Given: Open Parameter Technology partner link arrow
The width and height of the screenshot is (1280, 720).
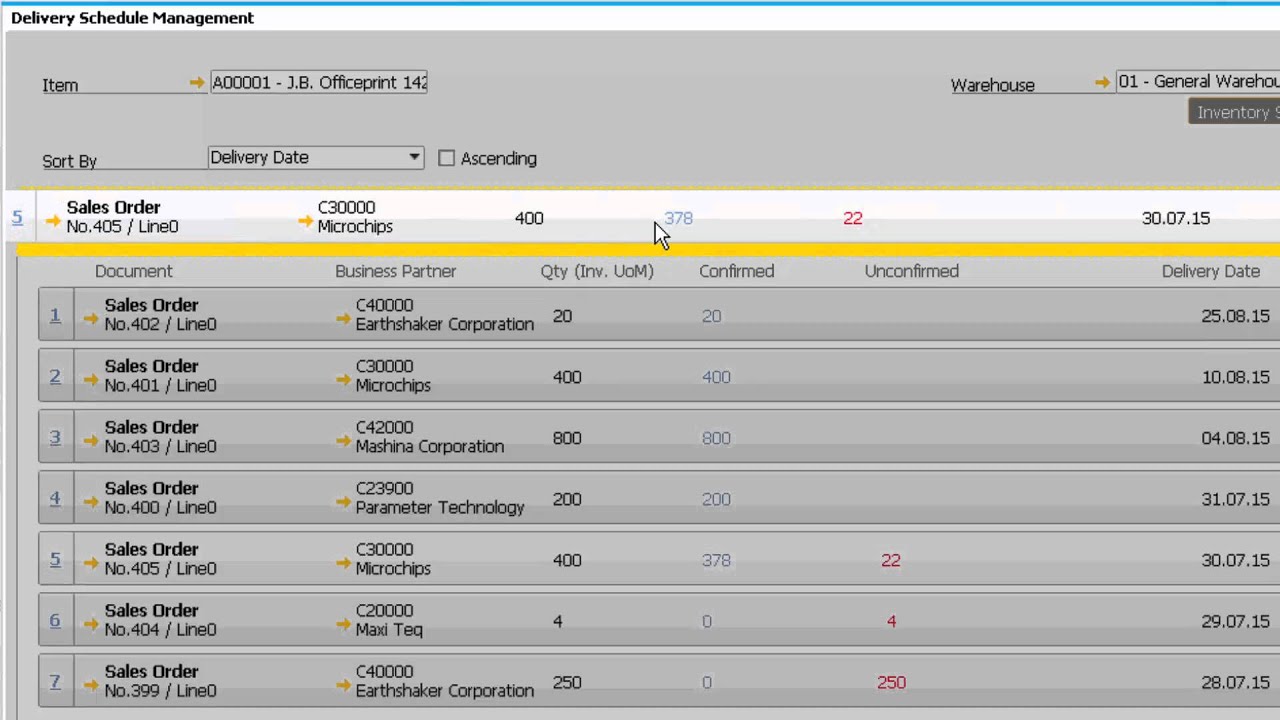Looking at the screenshot, I should 343,502.
